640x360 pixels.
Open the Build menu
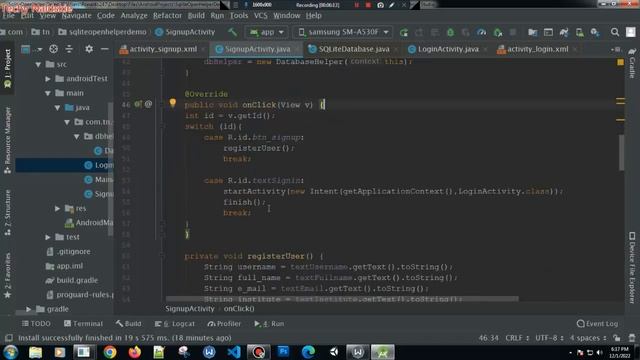tap(196, 16)
